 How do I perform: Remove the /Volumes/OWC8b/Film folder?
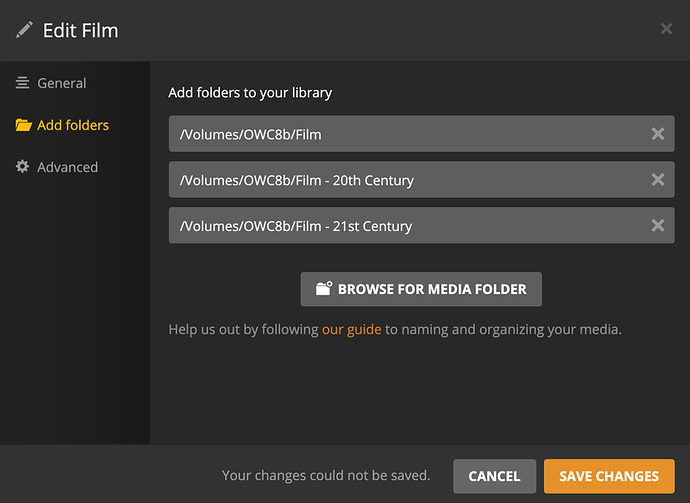tap(657, 134)
